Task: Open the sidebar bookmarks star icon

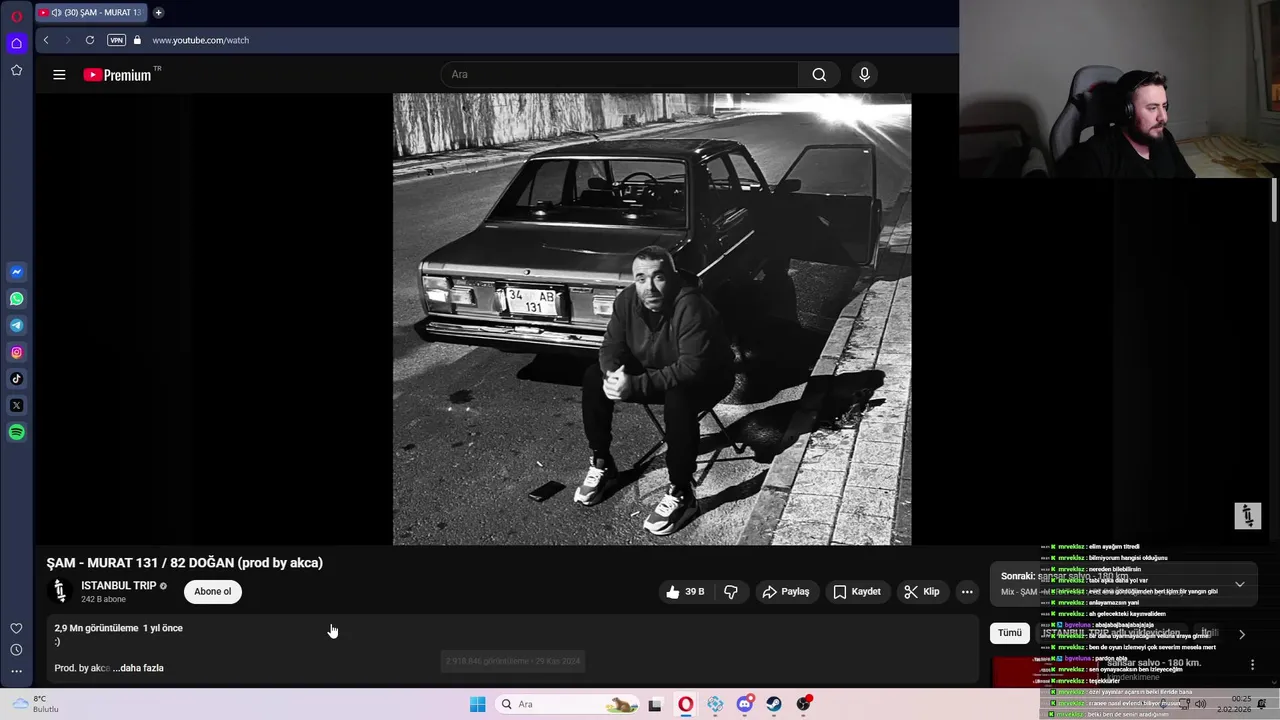Action: pyautogui.click(x=16, y=70)
